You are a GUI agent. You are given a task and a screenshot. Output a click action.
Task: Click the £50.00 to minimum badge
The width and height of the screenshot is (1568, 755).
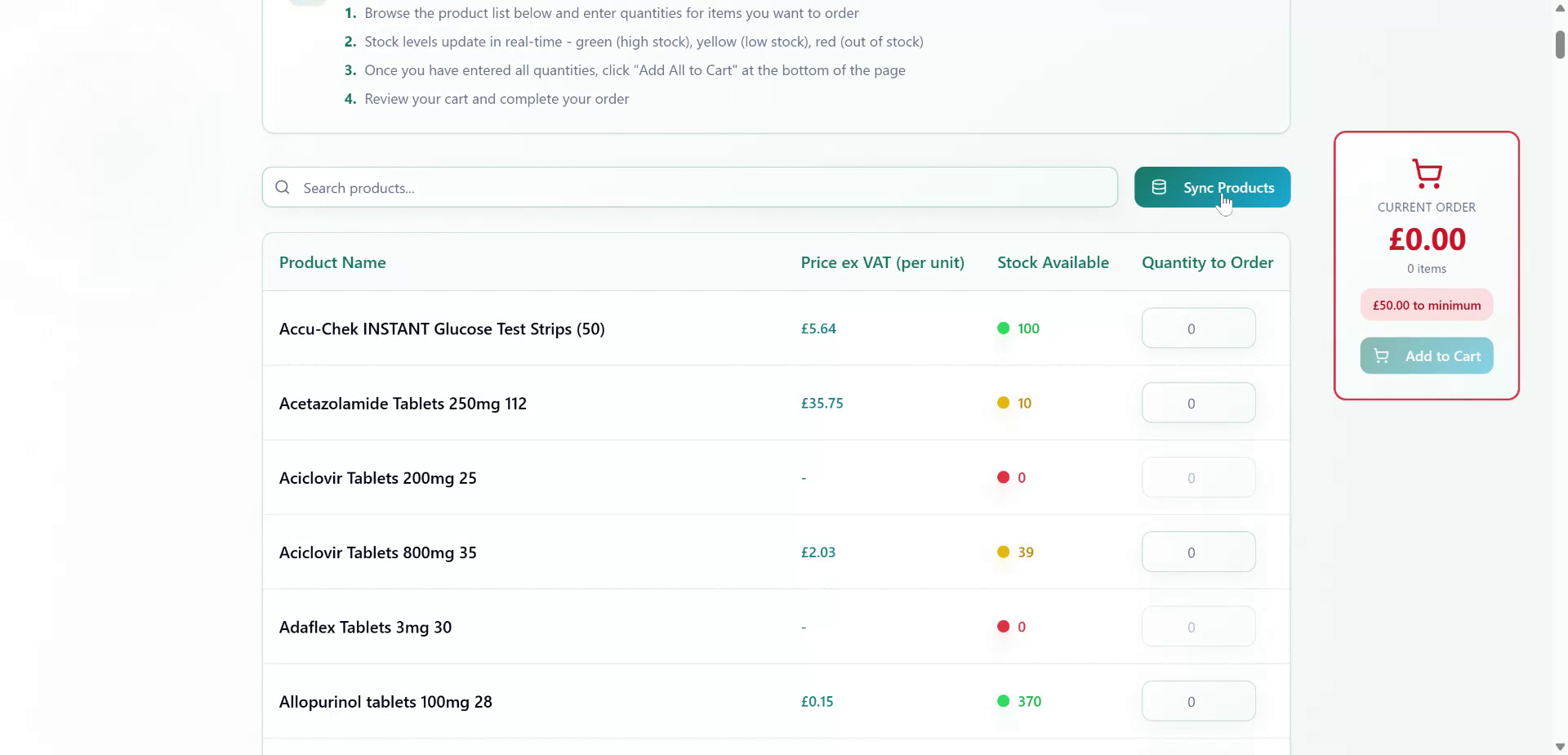pyautogui.click(x=1426, y=306)
